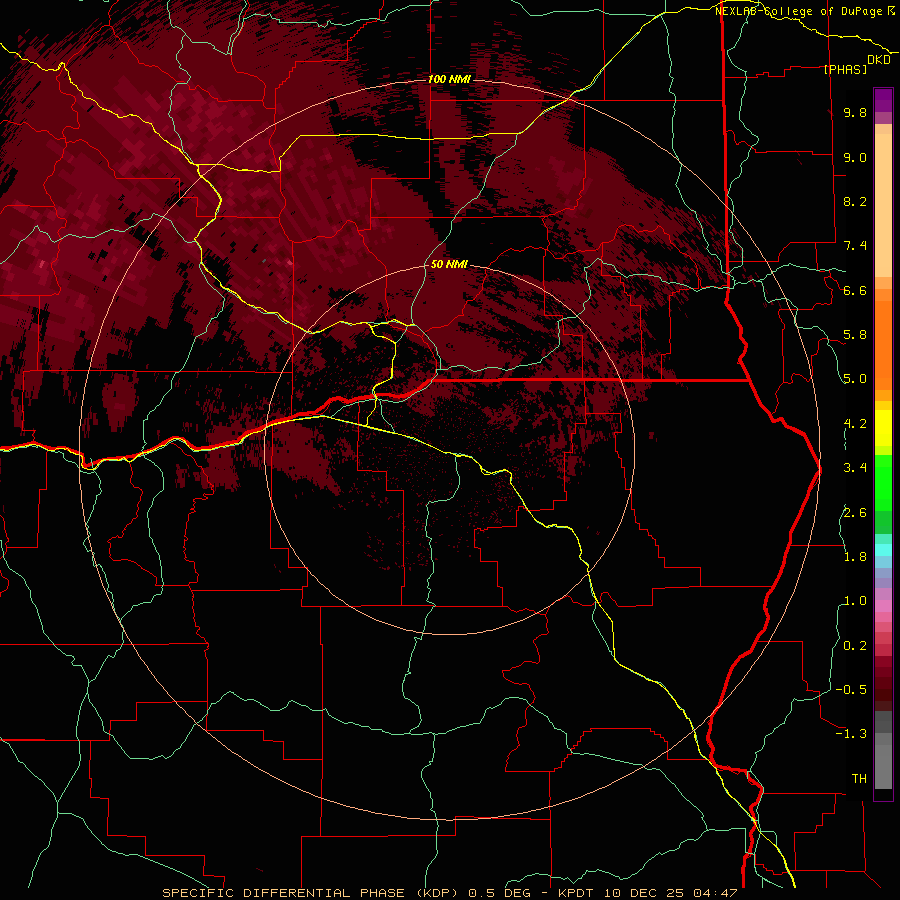Image resolution: width=900 pixels, height=900 pixels.
Task: Click the [PHAS] label above the color bar
Action: coord(845,70)
